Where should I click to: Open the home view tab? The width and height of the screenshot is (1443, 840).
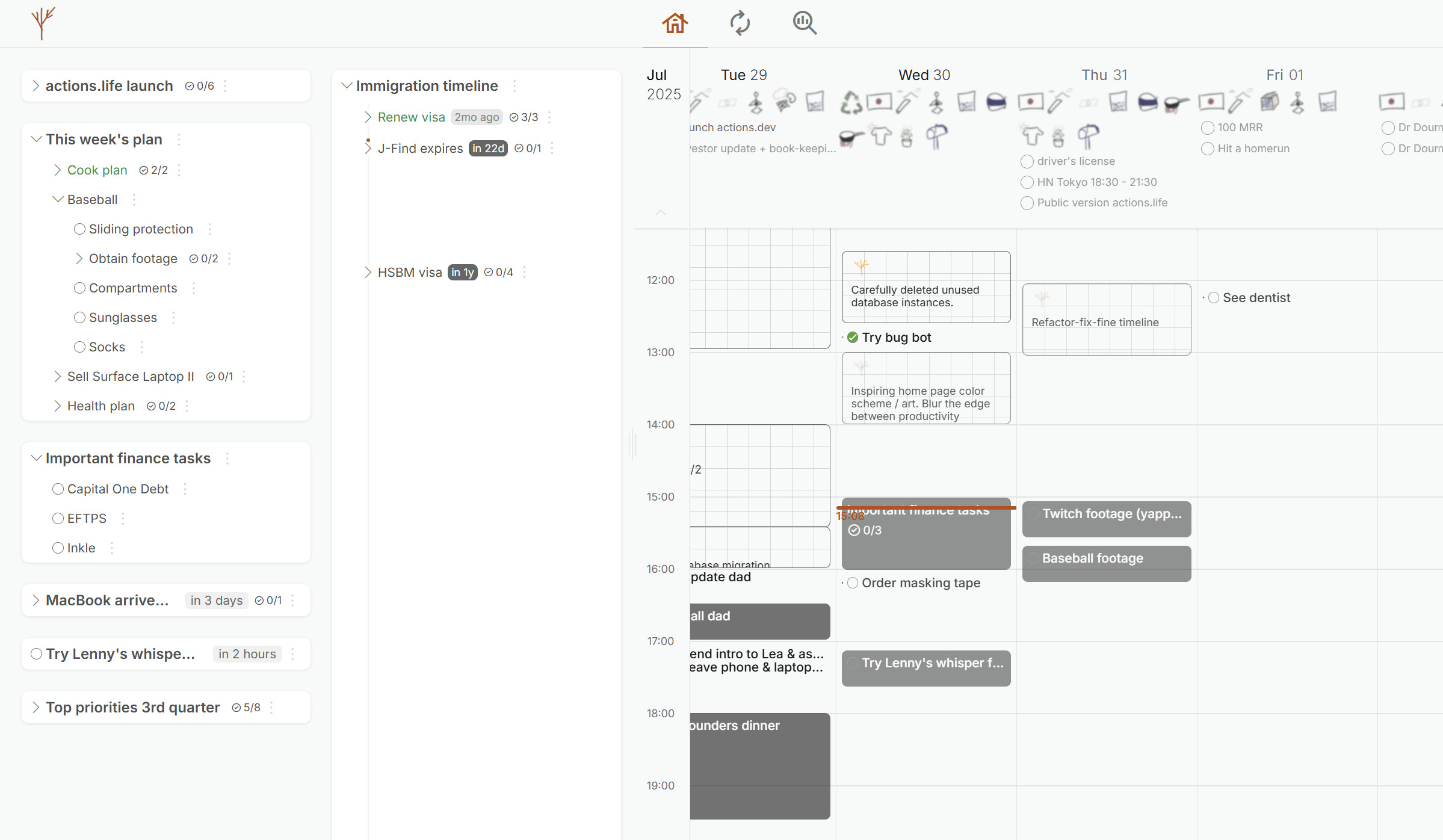[675, 23]
